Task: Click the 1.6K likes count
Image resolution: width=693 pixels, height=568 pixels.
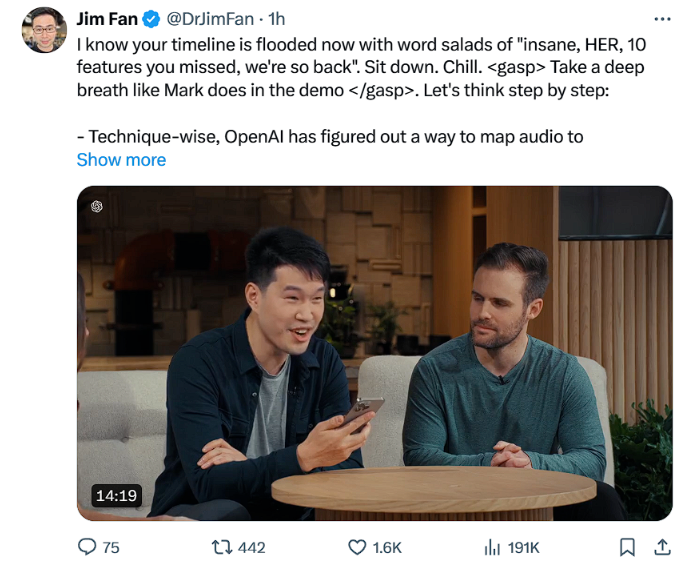Action: pyautogui.click(x=388, y=547)
